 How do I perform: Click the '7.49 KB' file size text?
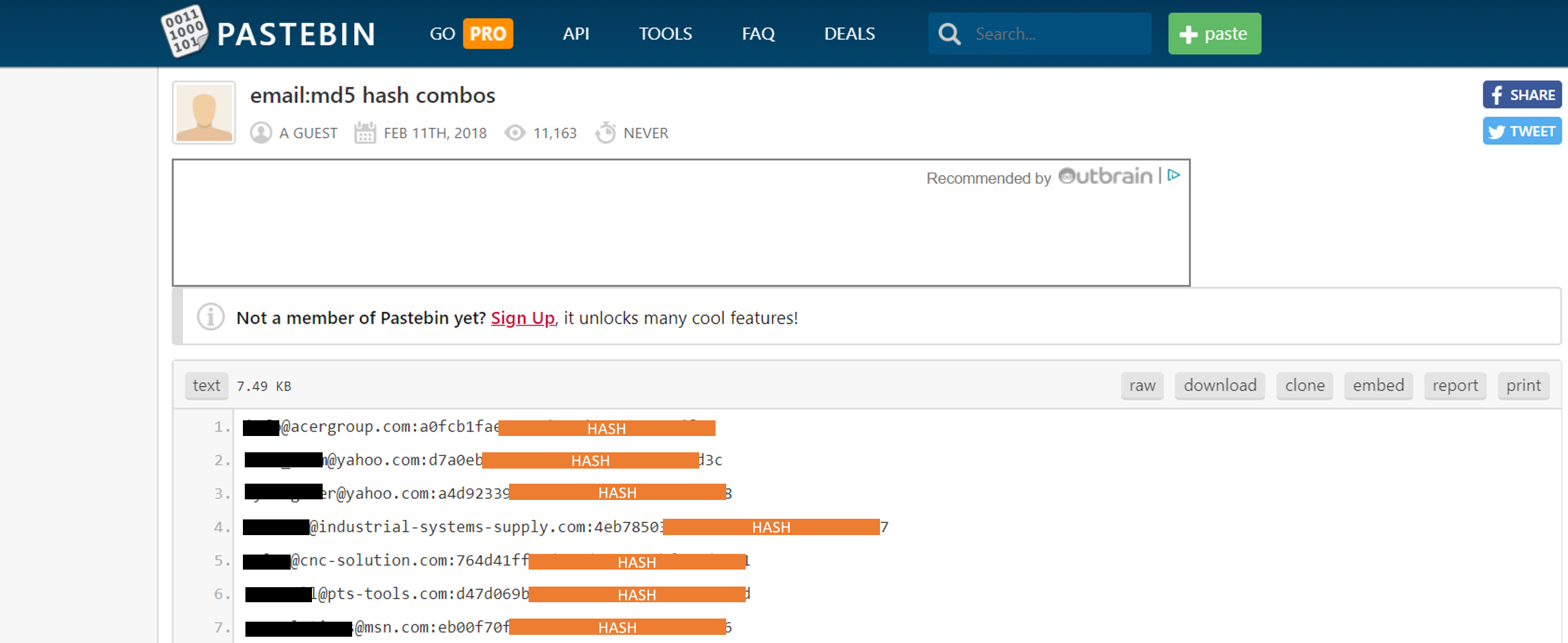coord(264,386)
